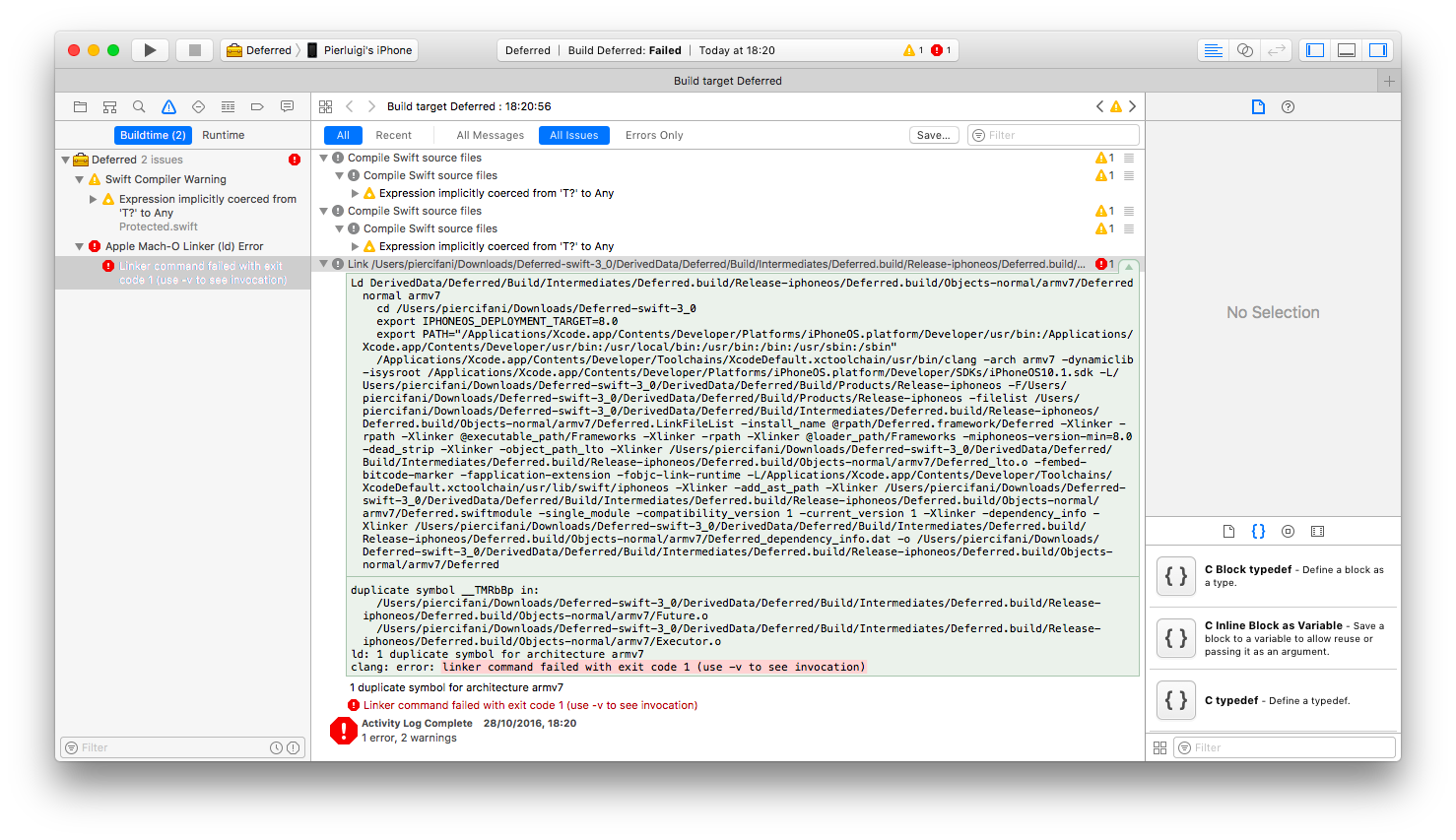Go forward in editor history
This screenshot has width=1456, height=840.
(x=371, y=106)
